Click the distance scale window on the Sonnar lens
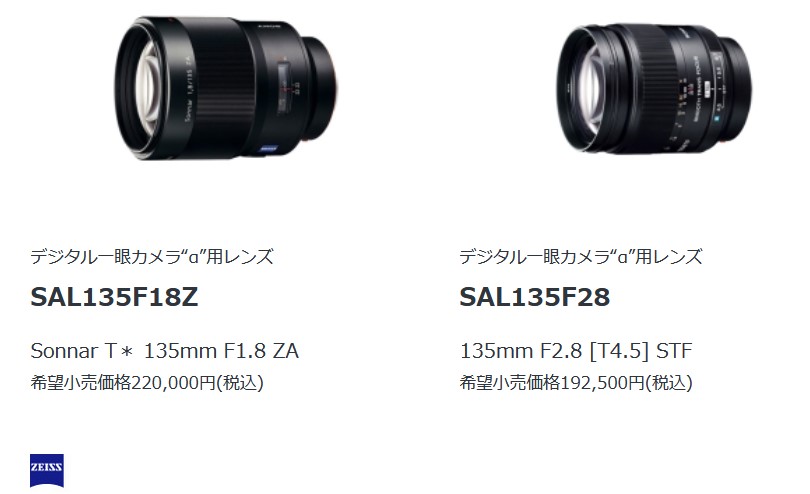Image resolution: width=810 pixels, height=494 pixels. [x=283, y=87]
